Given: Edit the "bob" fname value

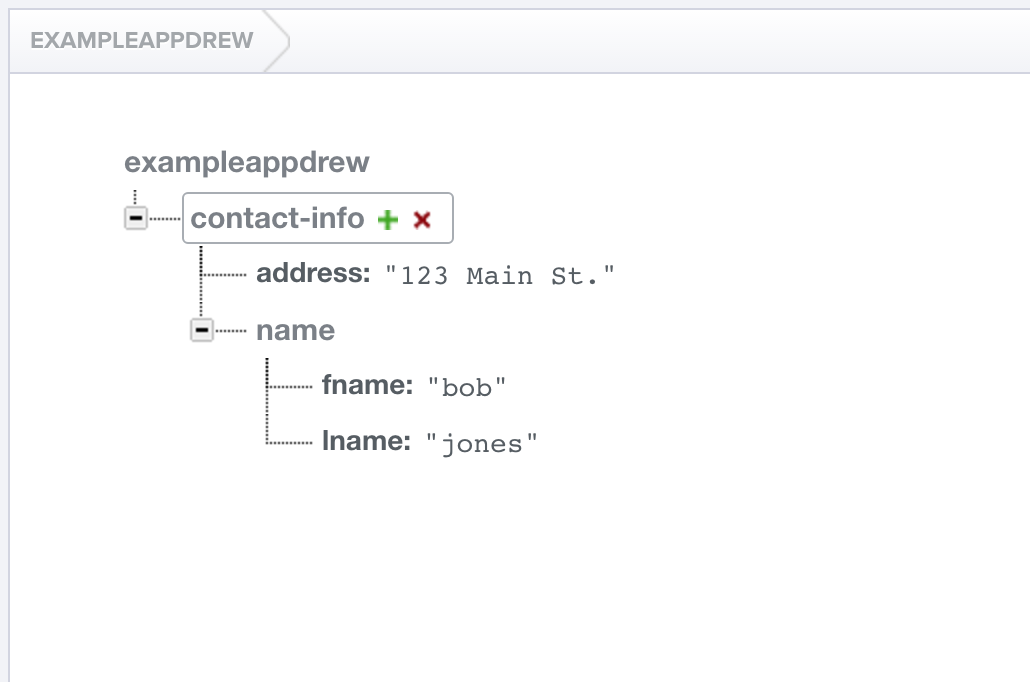Looking at the screenshot, I should coord(467,388).
